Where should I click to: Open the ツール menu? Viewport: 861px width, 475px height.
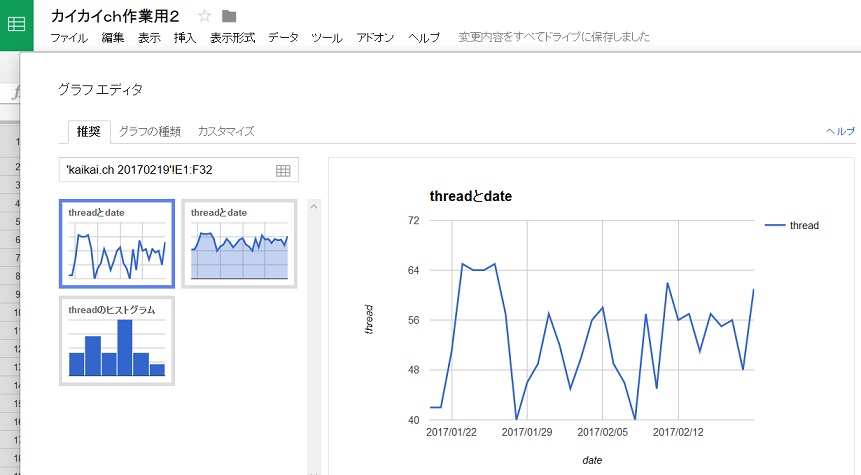(x=326, y=38)
